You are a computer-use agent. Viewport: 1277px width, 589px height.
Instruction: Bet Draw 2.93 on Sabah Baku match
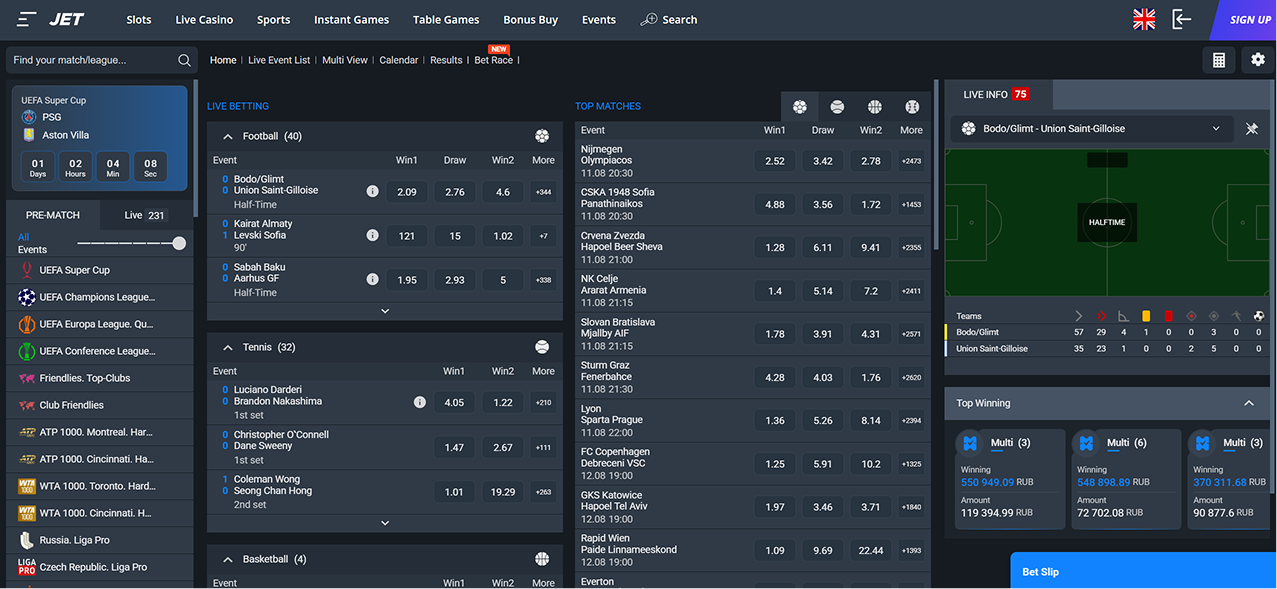point(455,280)
